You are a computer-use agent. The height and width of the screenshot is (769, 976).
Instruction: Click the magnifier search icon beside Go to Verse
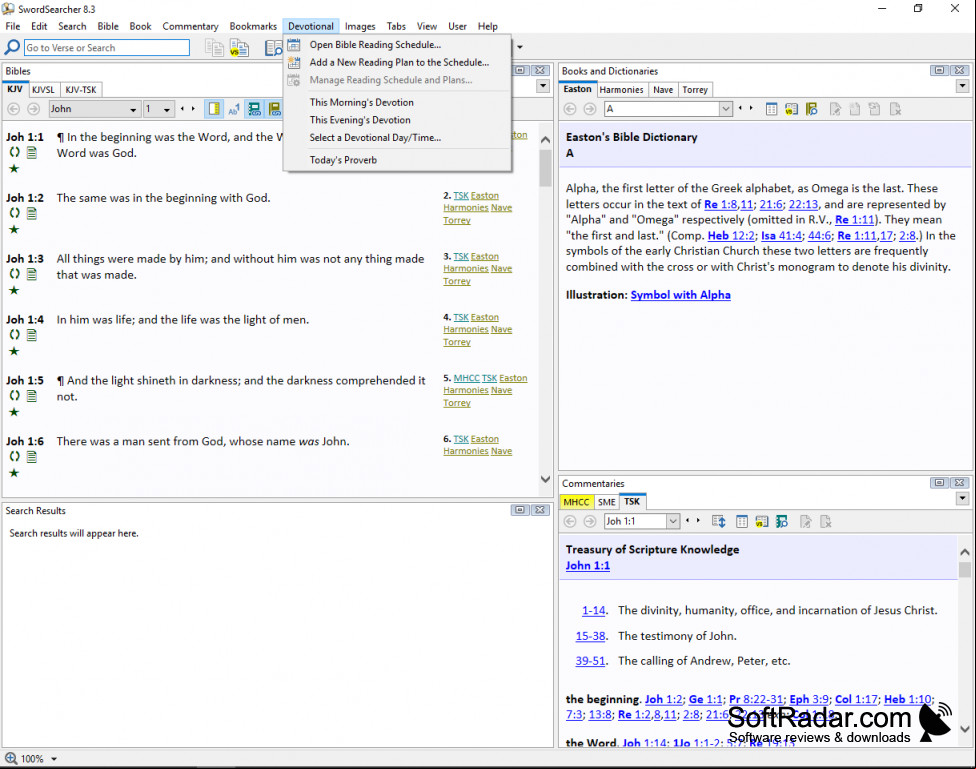pos(12,47)
